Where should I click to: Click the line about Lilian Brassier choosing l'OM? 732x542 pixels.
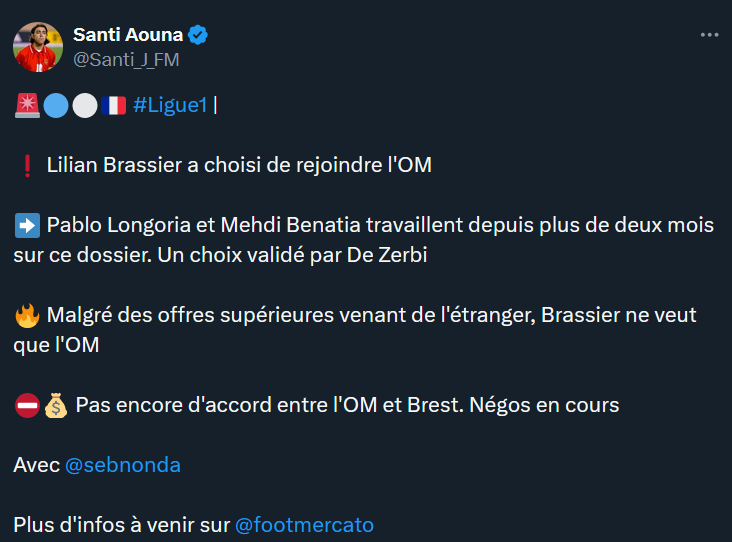[239, 165]
